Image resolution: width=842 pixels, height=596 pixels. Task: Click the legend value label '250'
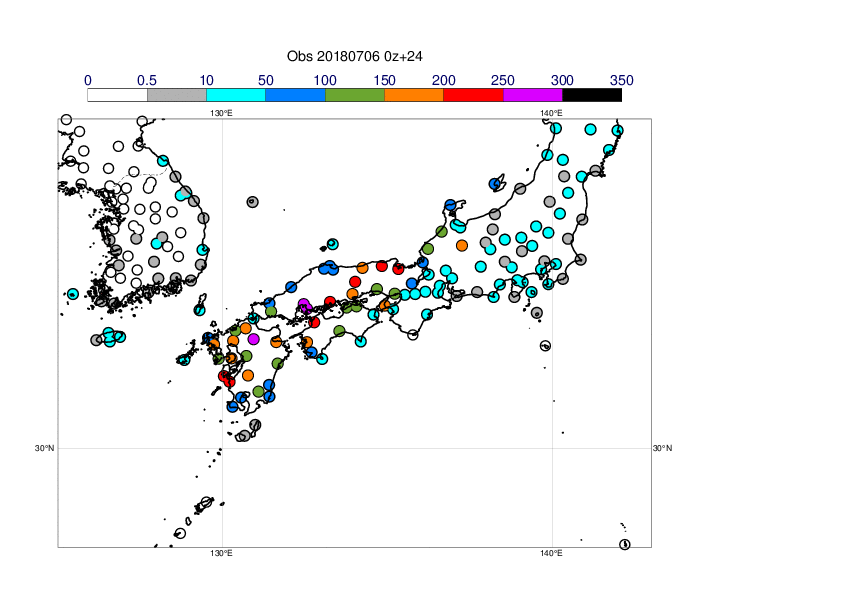[503, 81]
